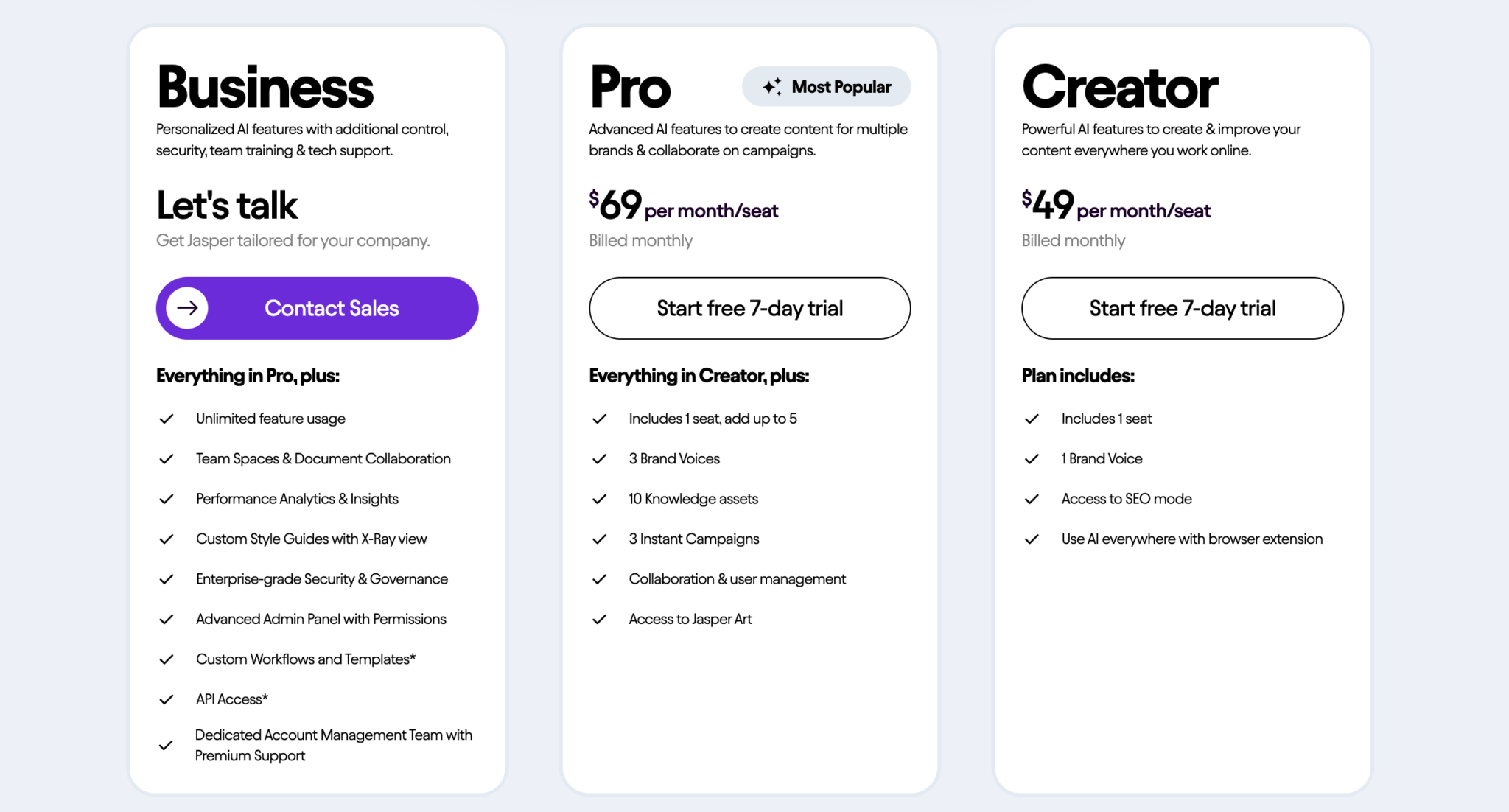Select the Creator plan title
This screenshot has height=812, width=1509.
(1118, 85)
